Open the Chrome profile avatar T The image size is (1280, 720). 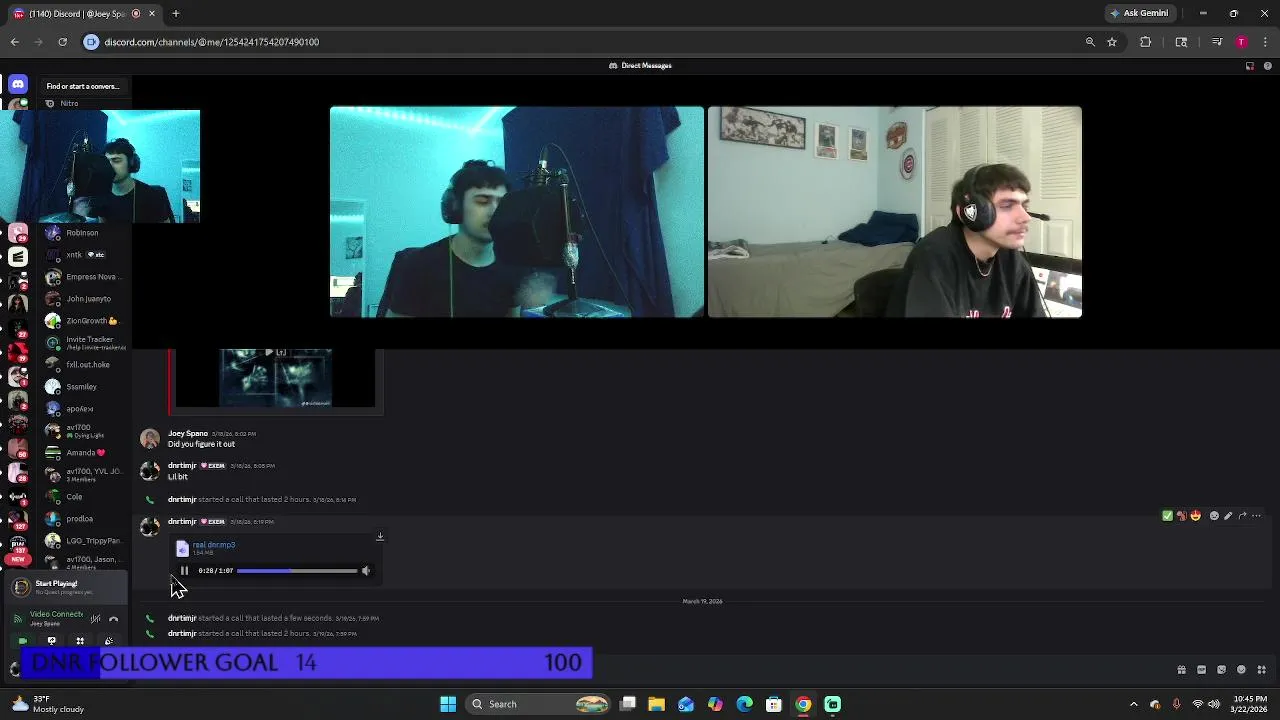tap(1241, 42)
